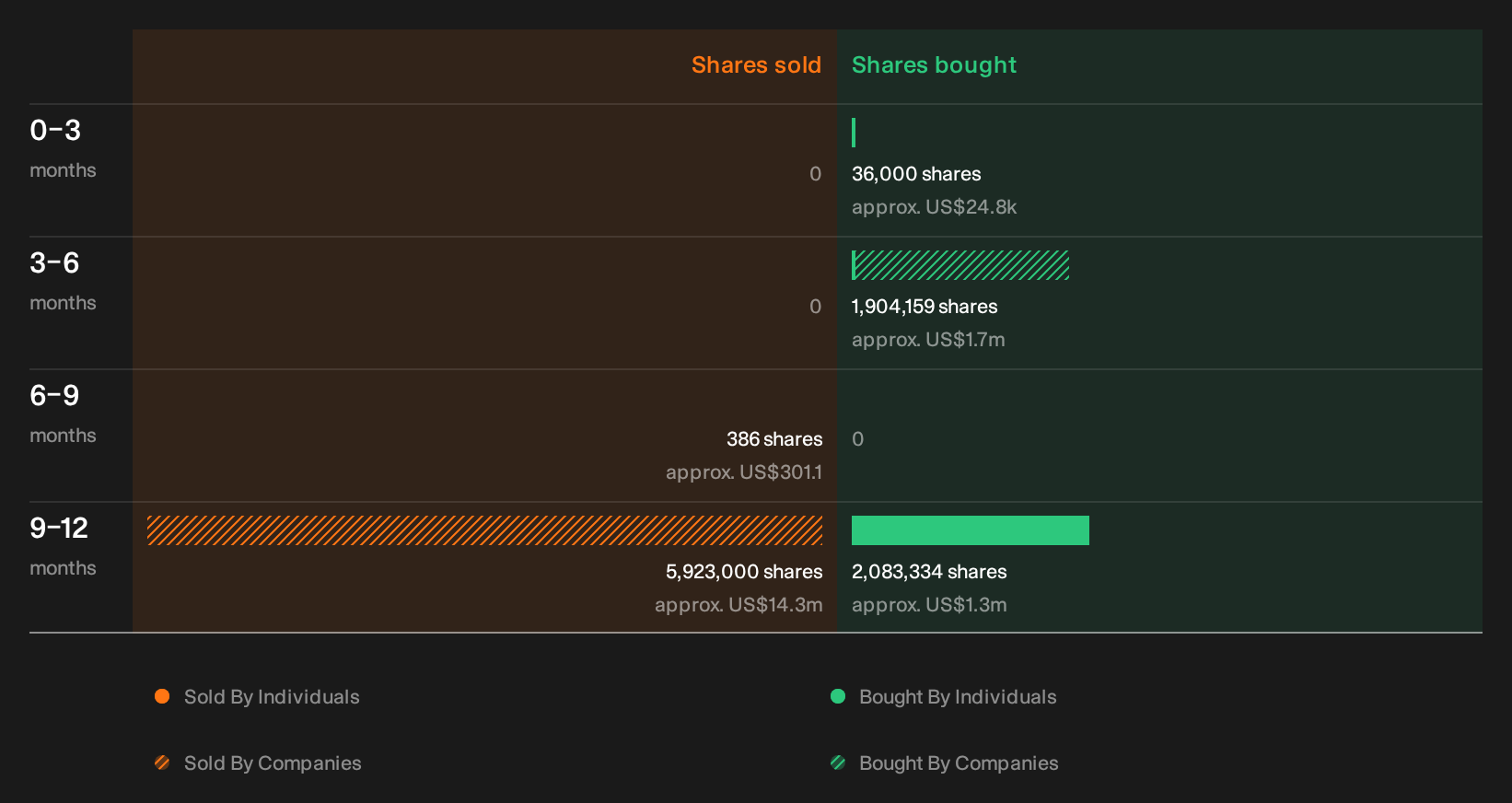
Task: Click the '2,083,334 shares' value
Action: [x=929, y=572]
